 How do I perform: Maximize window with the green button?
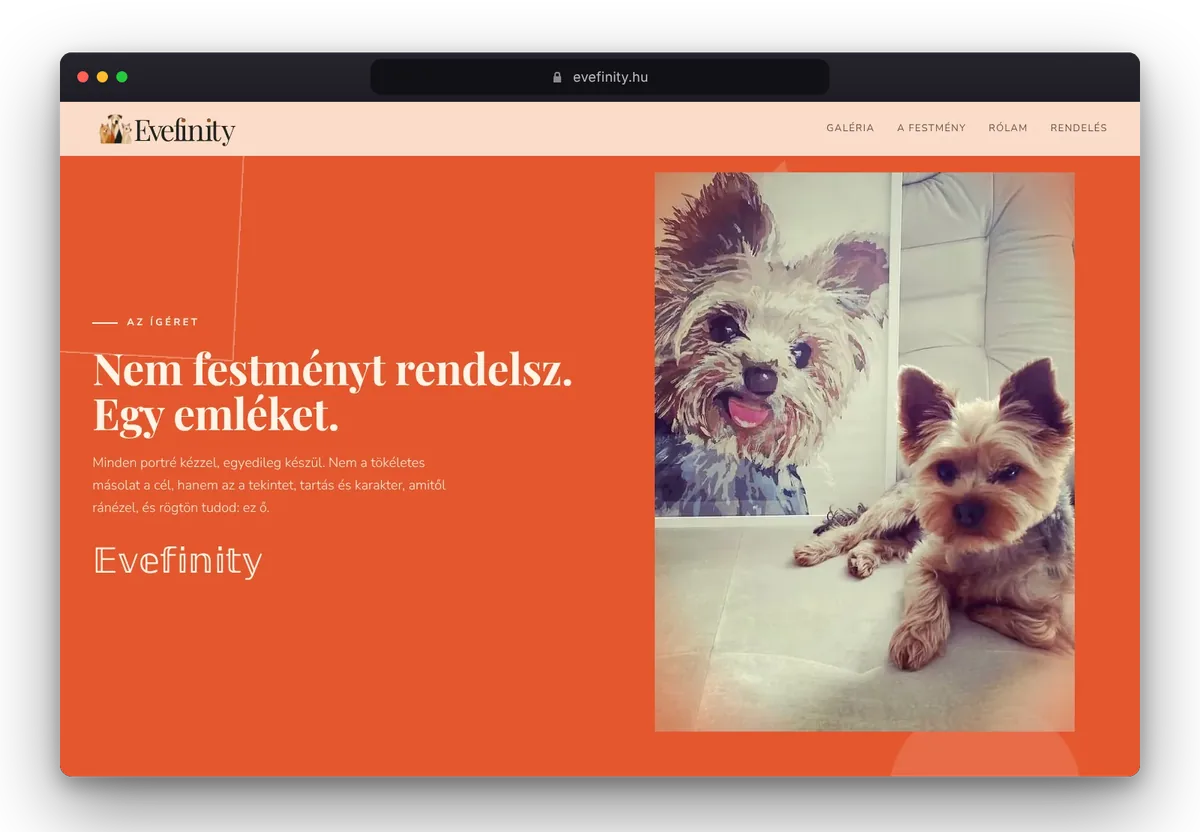[x=122, y=77]
